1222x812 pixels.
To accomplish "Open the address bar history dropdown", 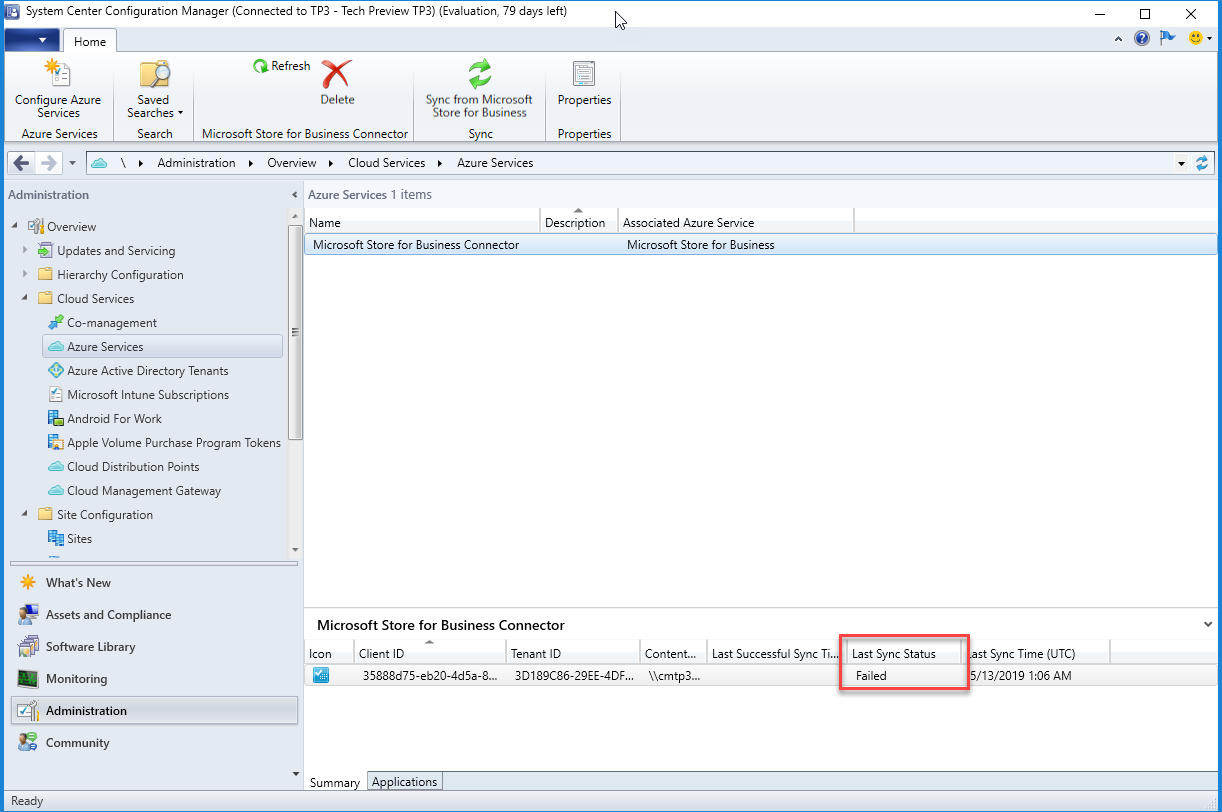I will coord(1181,163).
